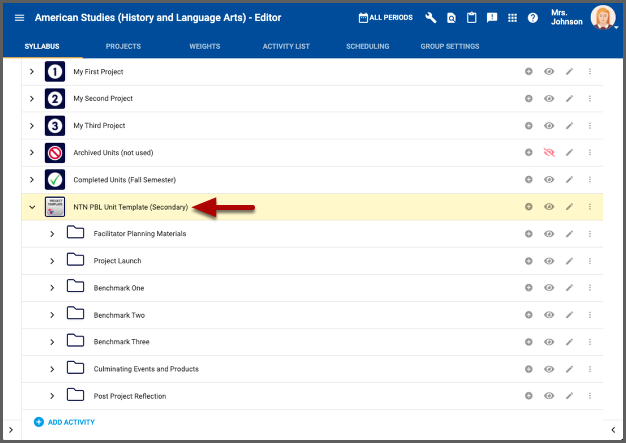
Task: Click the document search preview icon
Action: tap(451, 18)
